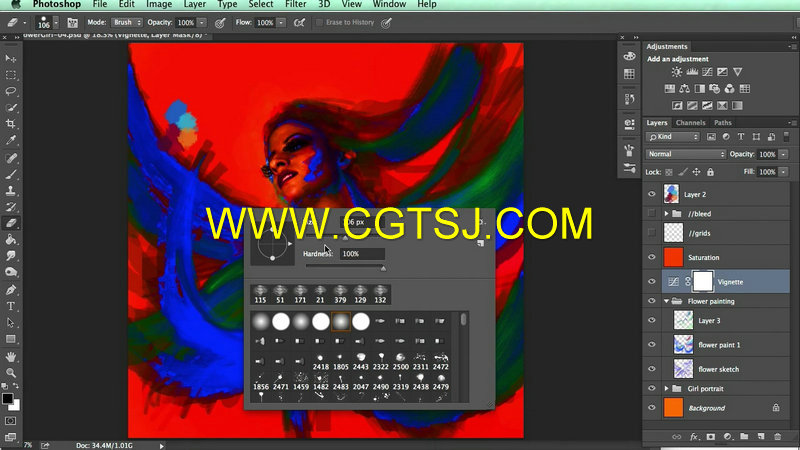This screenshot has width=800, height=450.
Task: Select the Horizontal Type tool
Action: pyautogui.click(x=11, y=306)
